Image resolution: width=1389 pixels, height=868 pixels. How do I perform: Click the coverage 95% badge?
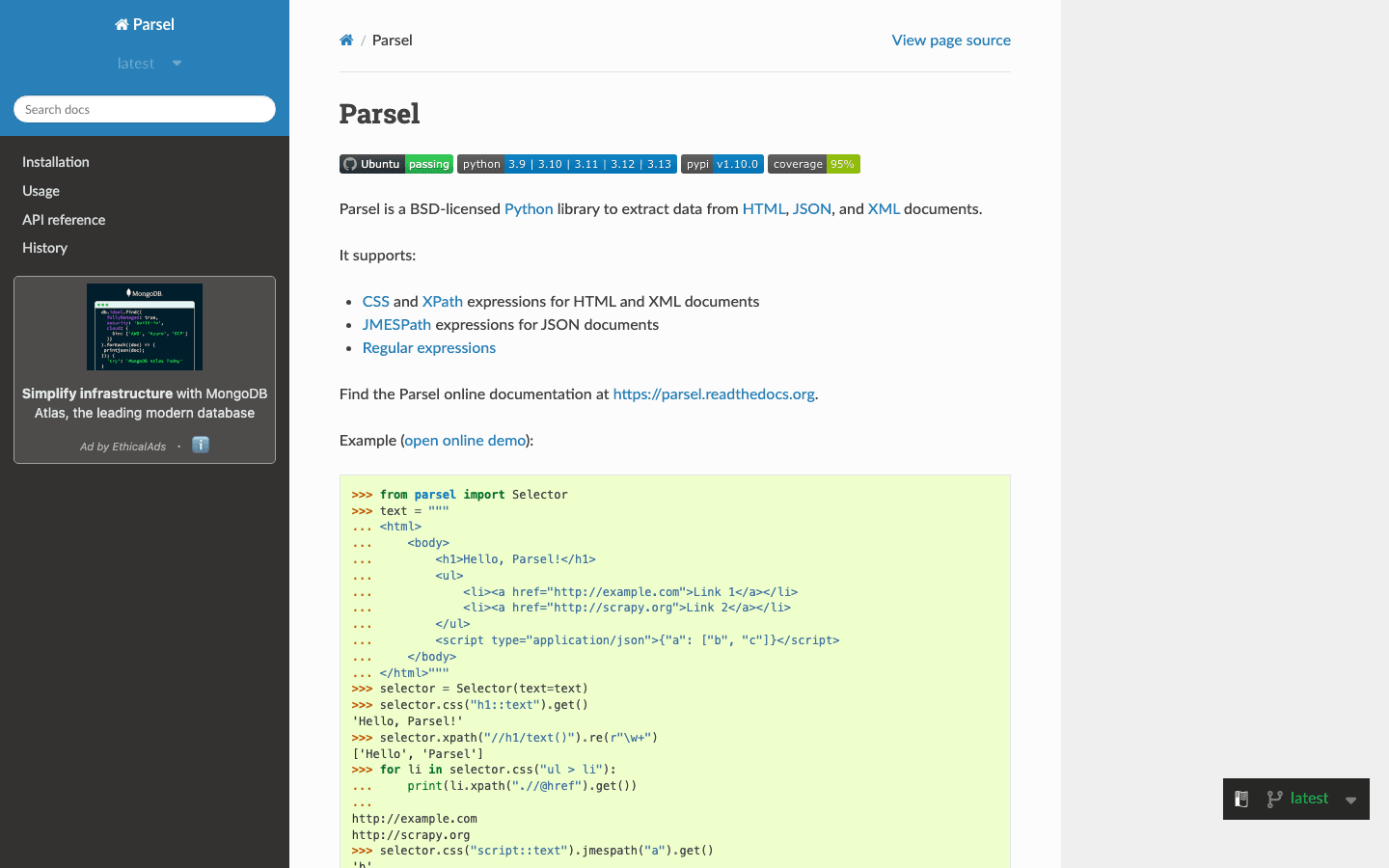tap(813, 164)
